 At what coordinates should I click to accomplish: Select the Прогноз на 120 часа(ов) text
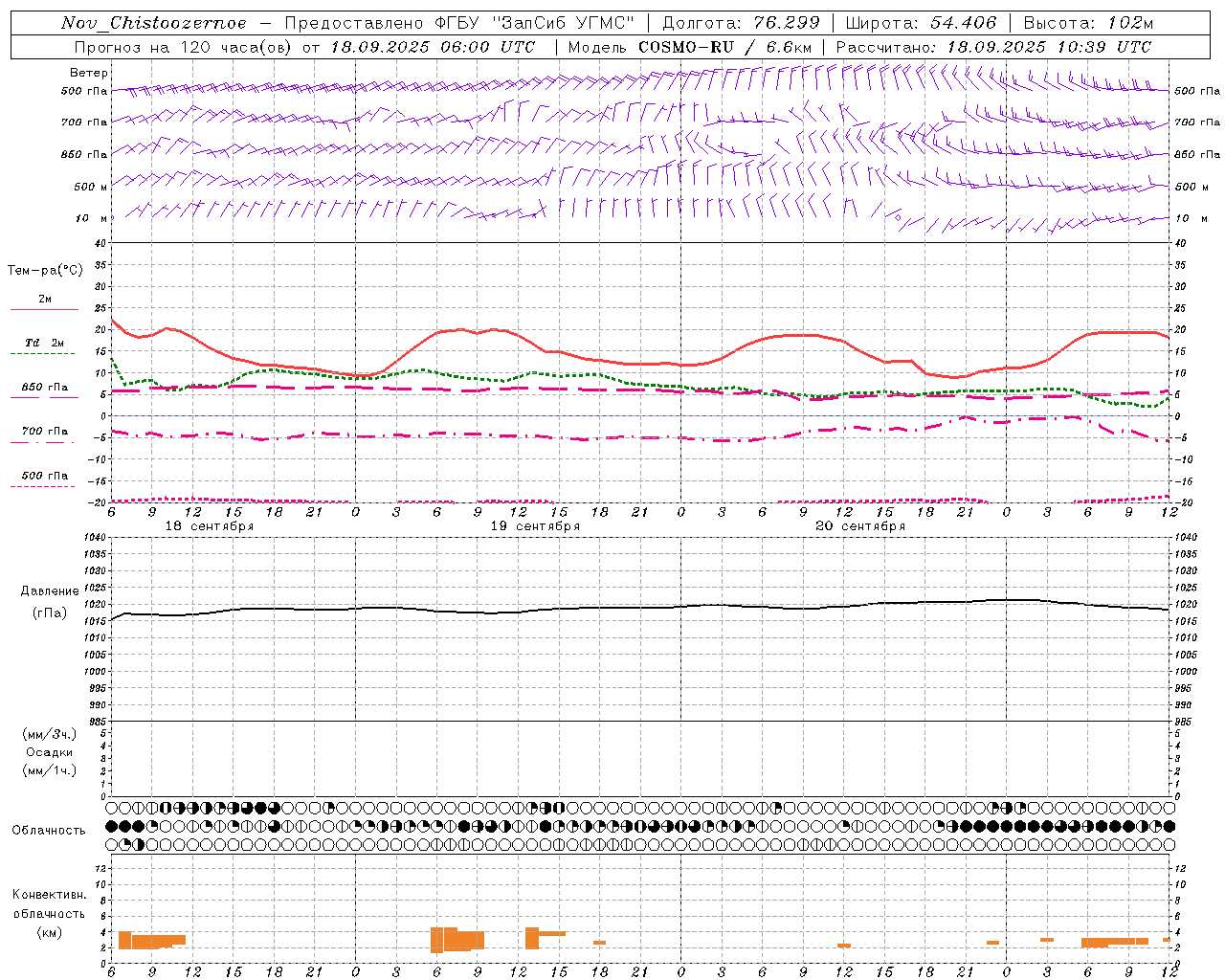(x=184, y=47)
